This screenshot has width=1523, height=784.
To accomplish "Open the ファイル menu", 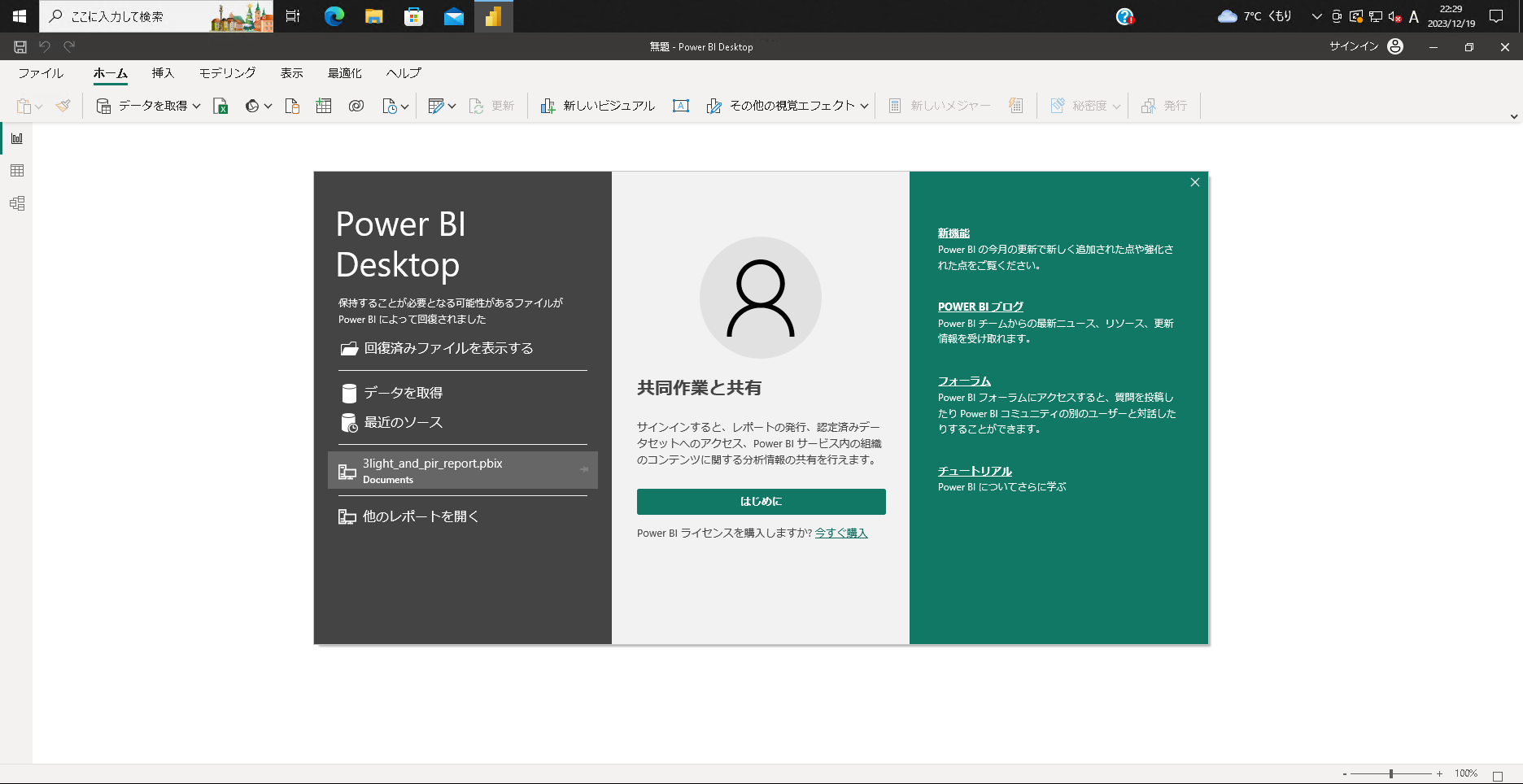I will 41,73.
